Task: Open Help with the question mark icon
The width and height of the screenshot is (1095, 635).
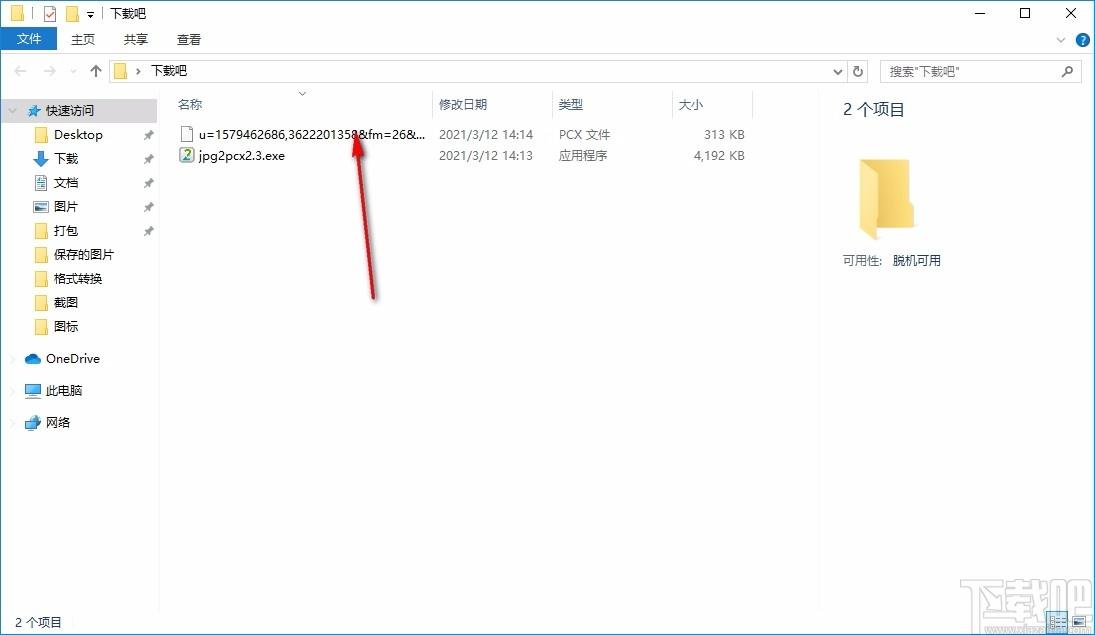Action: click(1082, 40)
